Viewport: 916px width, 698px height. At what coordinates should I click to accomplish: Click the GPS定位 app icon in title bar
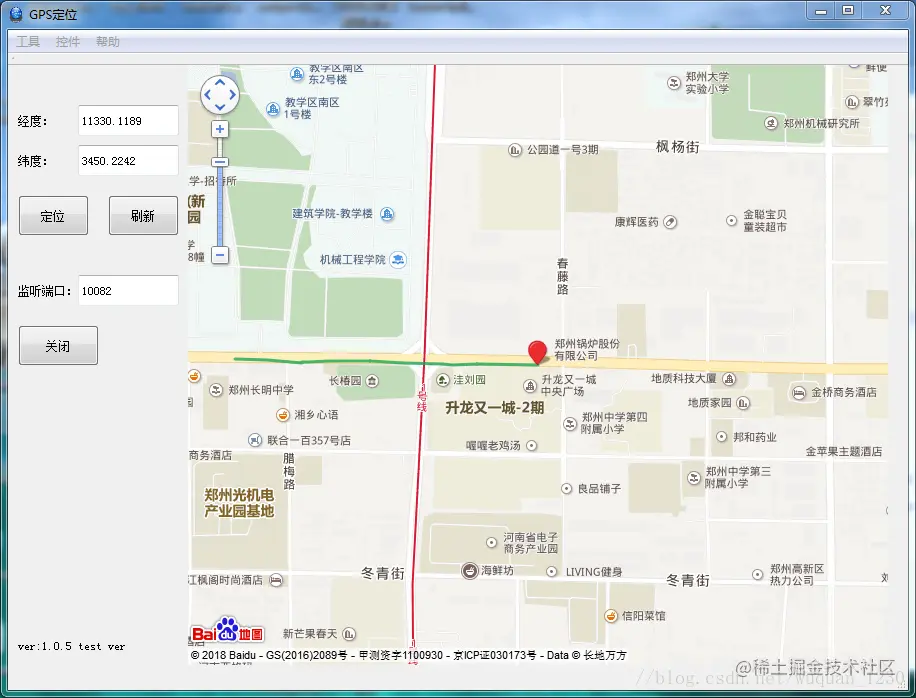(x=16, y=14)
